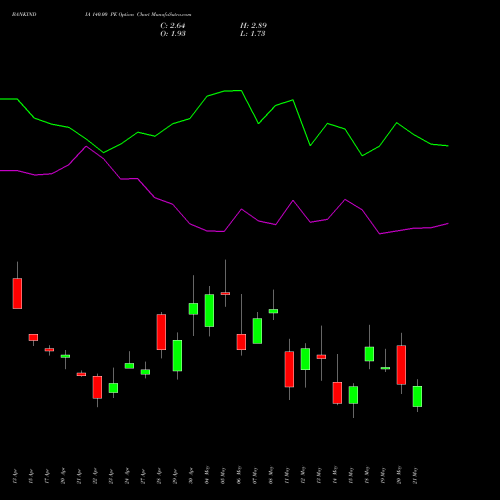Screen dimensions: 500x500
Task: Click the tall green candlestick for 04 May
Action: click(209, 310)
